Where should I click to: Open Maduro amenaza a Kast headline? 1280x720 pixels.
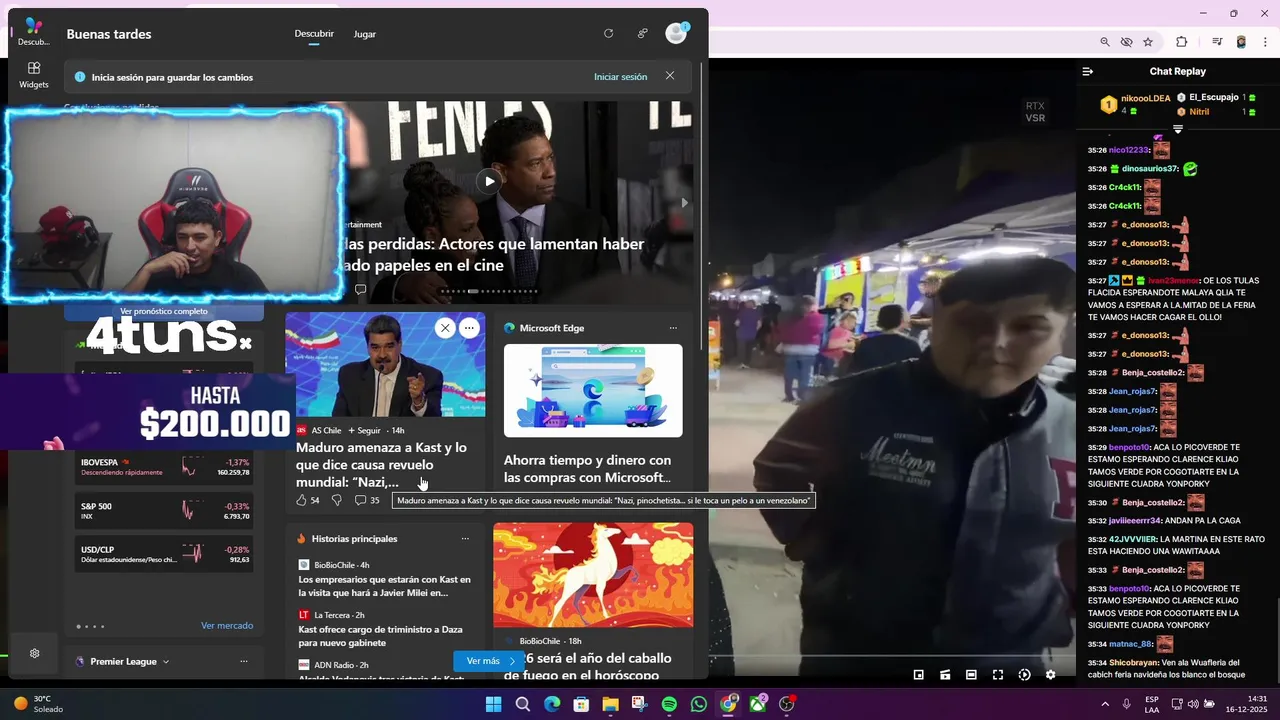coord(382,465)
